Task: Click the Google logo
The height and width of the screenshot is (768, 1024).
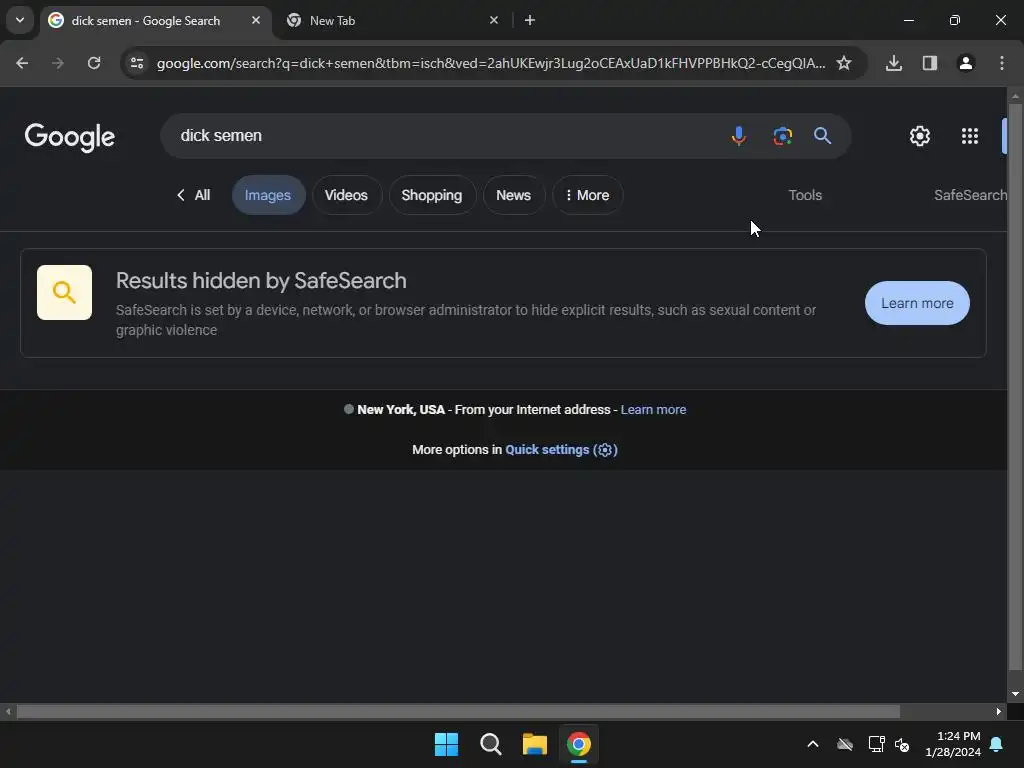Action: (x=70, y=136)
